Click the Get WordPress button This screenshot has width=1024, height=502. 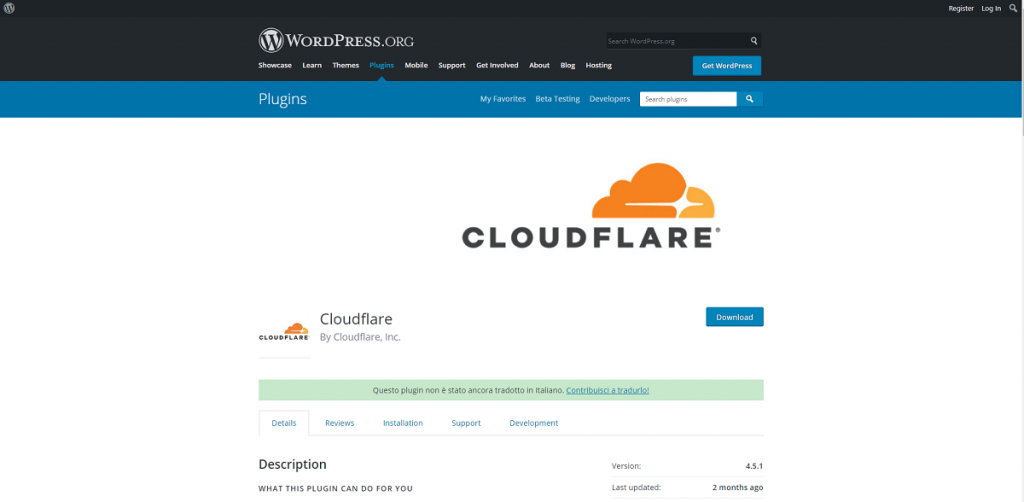(x=727, y=66)
